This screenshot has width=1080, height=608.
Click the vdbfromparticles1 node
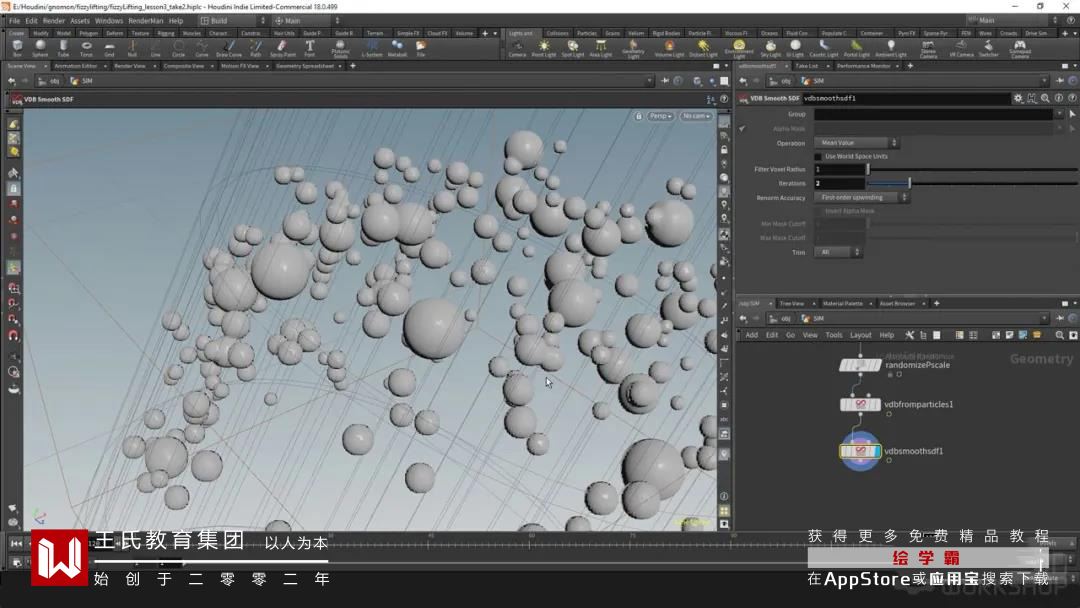pyautogui.click(x=860, y=404)
